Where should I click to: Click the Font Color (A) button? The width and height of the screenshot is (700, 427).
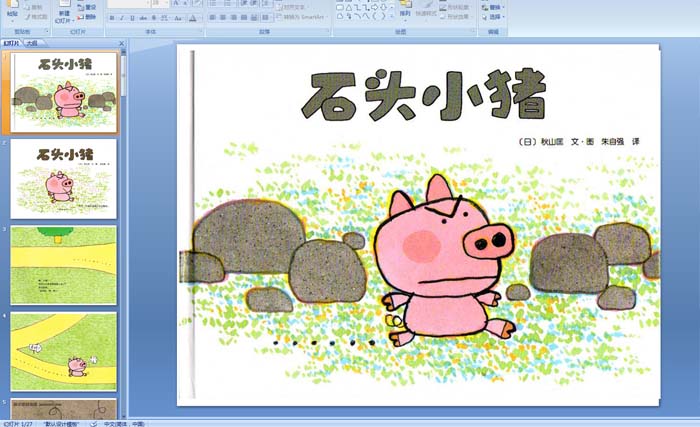click(193, 18)
